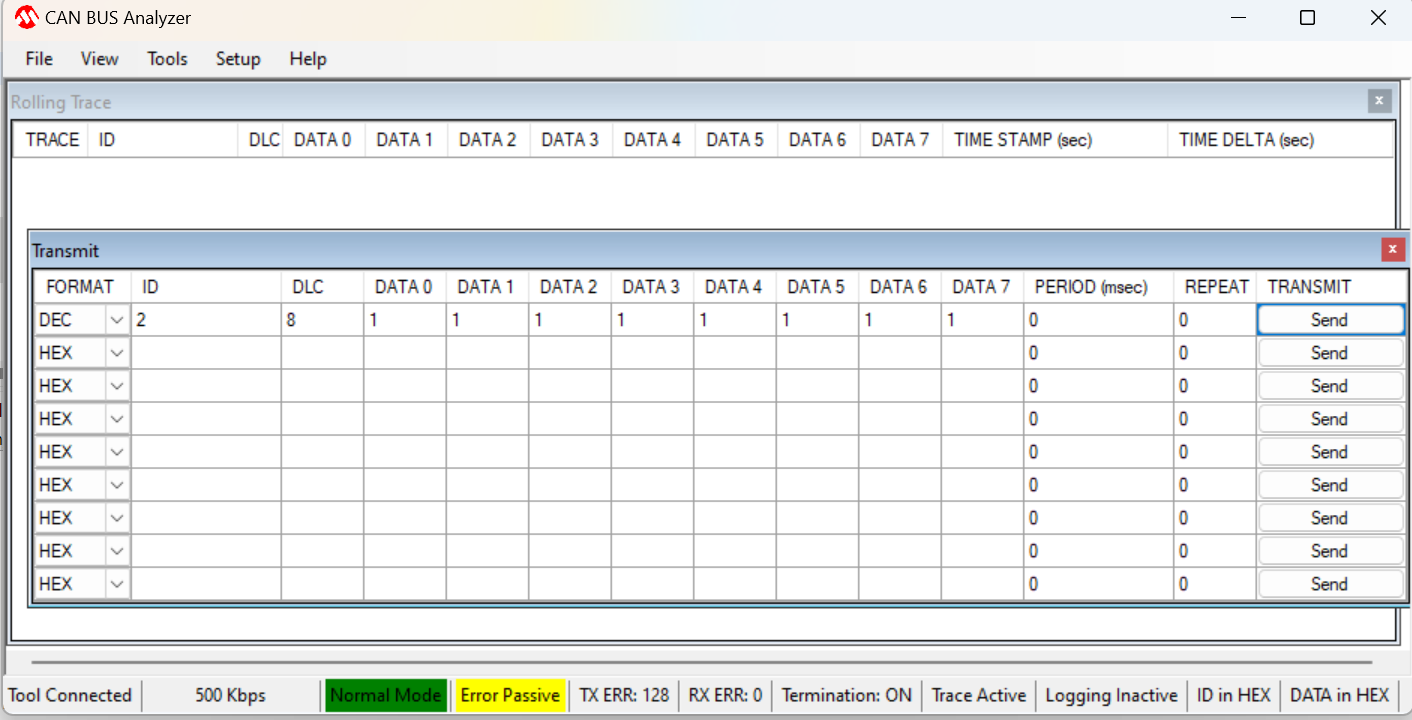The width and height of the screenshot is (1412, 720).
Task: Click the ID column header in Rolling Trace
Action: pos(163,140)
